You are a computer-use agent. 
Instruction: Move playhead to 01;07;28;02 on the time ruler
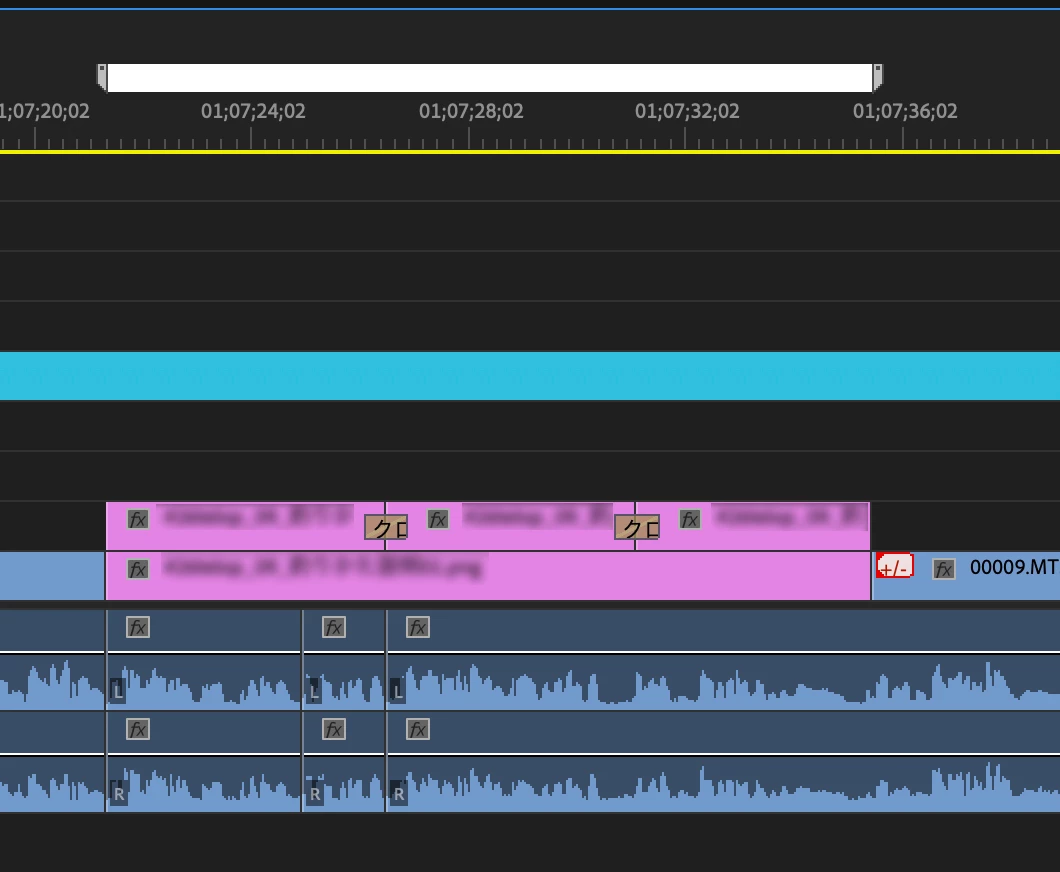[x=471, y=112]
